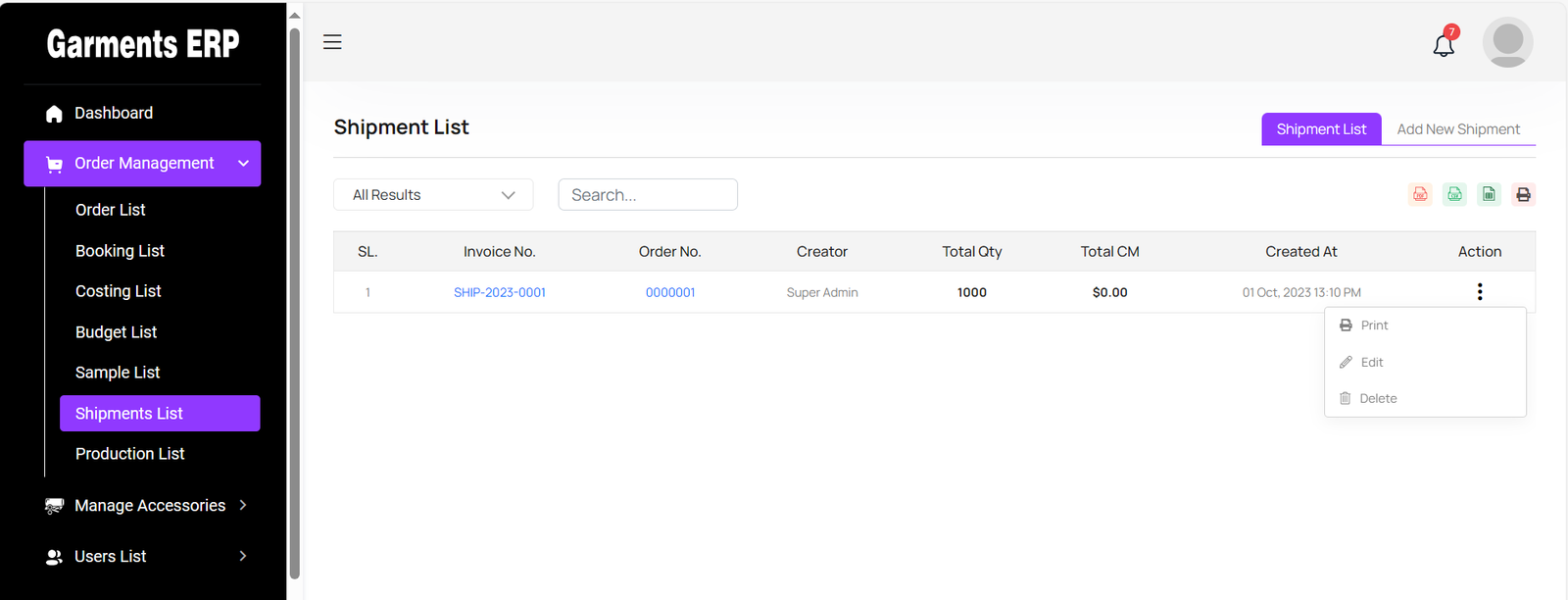
Task: Switch to the Add New Shipment tab
Action: (x=1458, y=129)
